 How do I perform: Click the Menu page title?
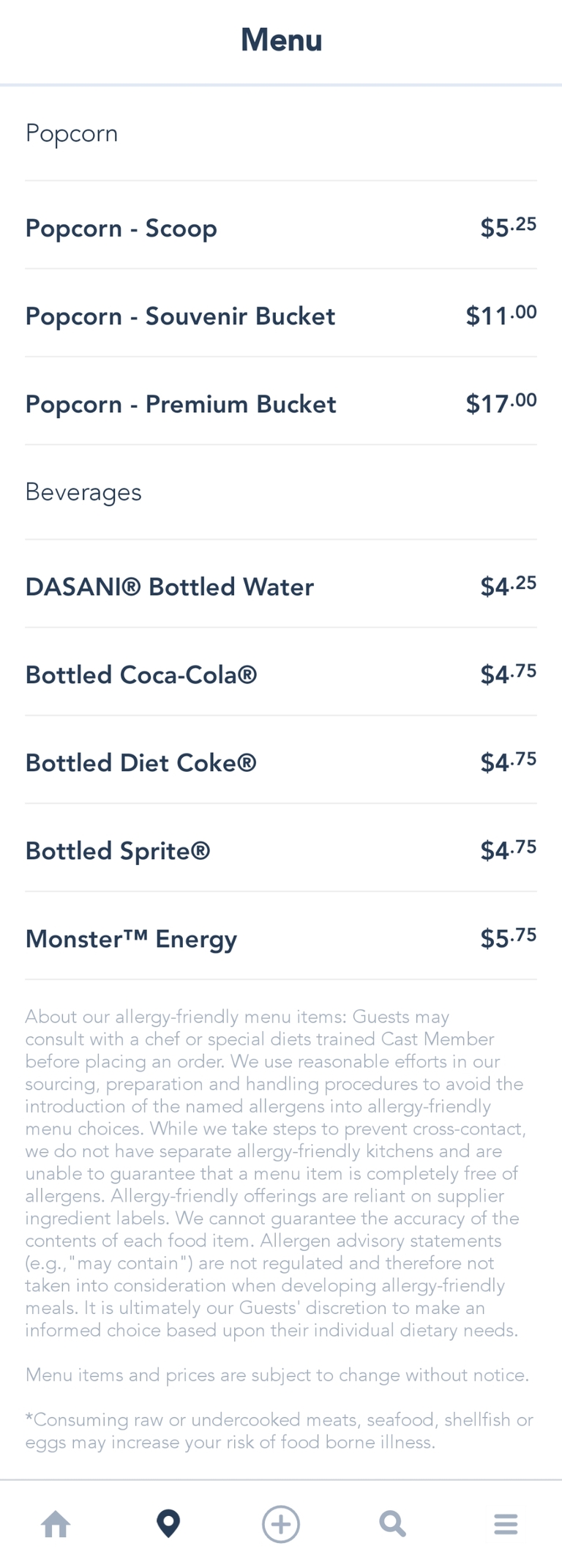(x=281, y=40)
